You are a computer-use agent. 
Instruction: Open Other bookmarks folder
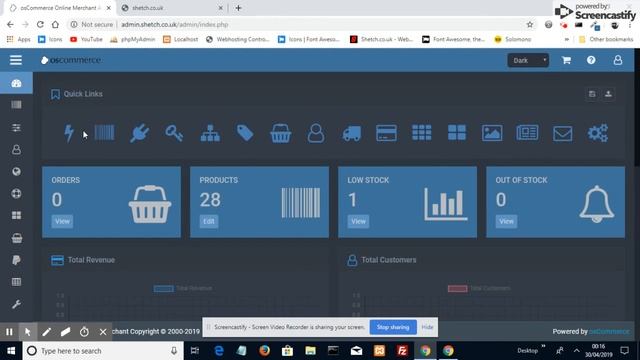click(x=606, y=39)
